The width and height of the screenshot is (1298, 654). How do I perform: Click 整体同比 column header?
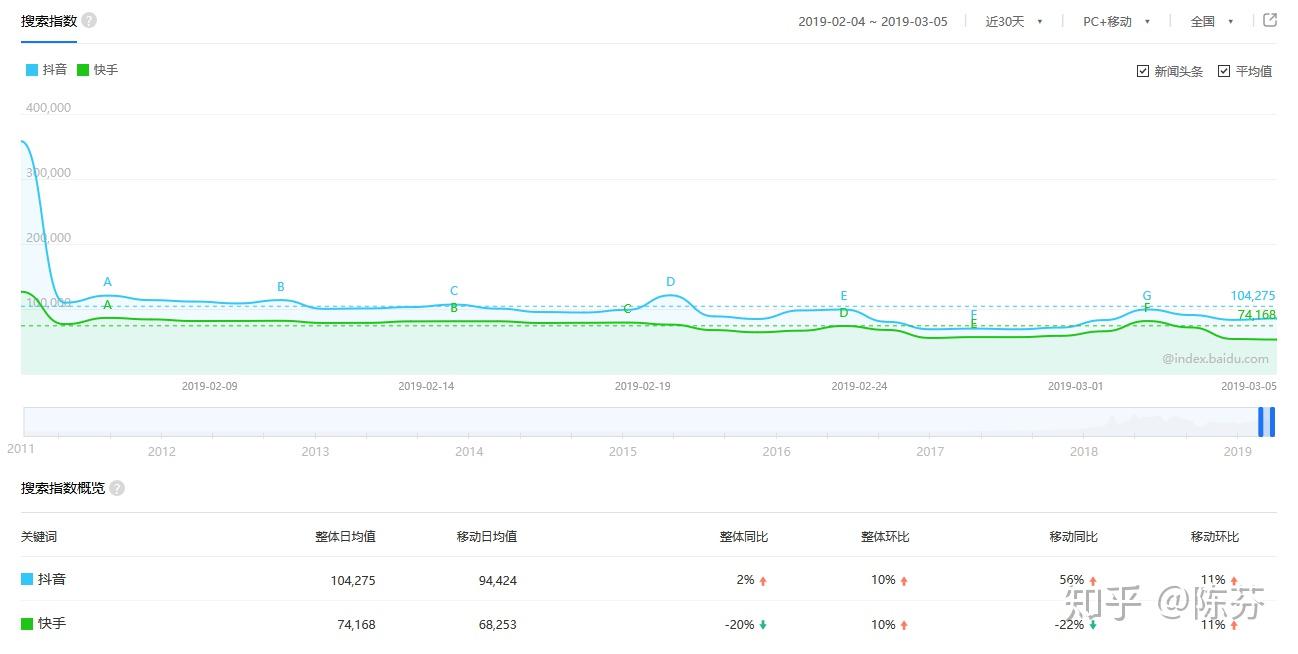click(744, 537)
